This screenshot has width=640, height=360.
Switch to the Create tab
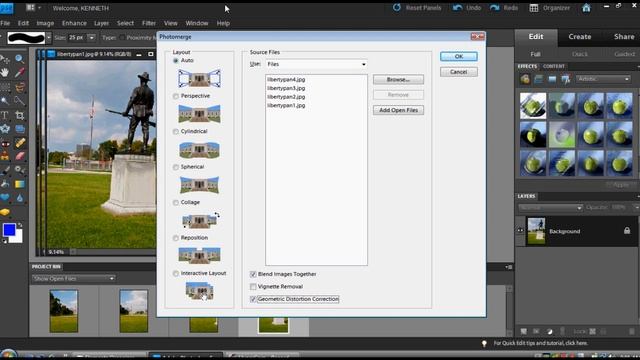click(x=580, y=37)
